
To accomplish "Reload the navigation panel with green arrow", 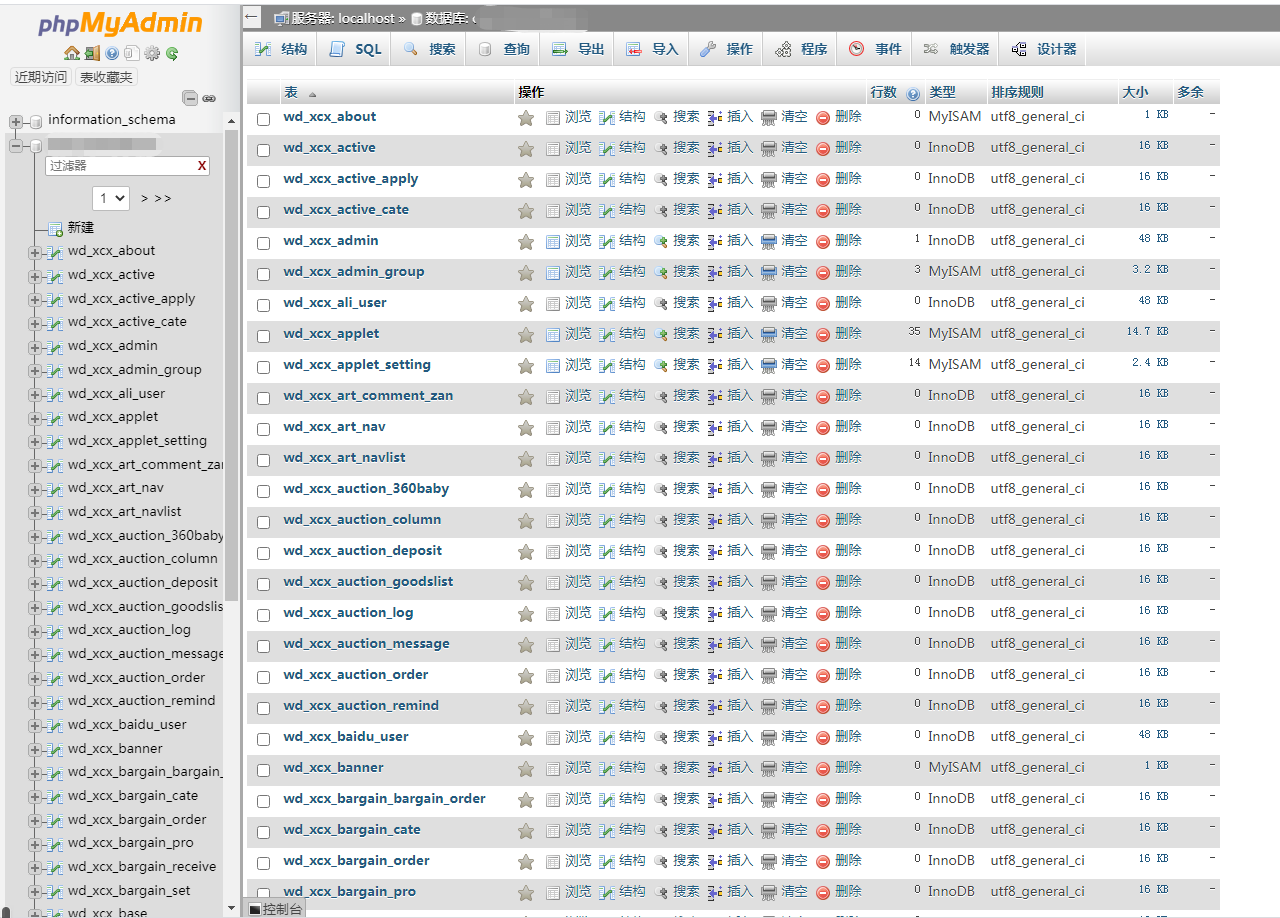I will click(172, 53).
